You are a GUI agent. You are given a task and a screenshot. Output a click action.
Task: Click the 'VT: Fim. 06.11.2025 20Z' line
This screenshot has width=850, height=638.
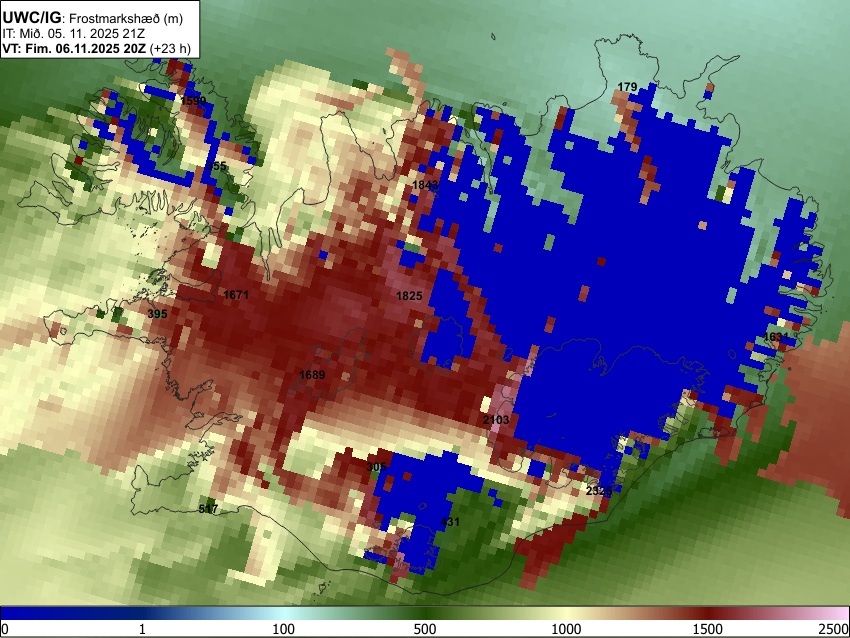pyautogui.click(x=96, y=48)
